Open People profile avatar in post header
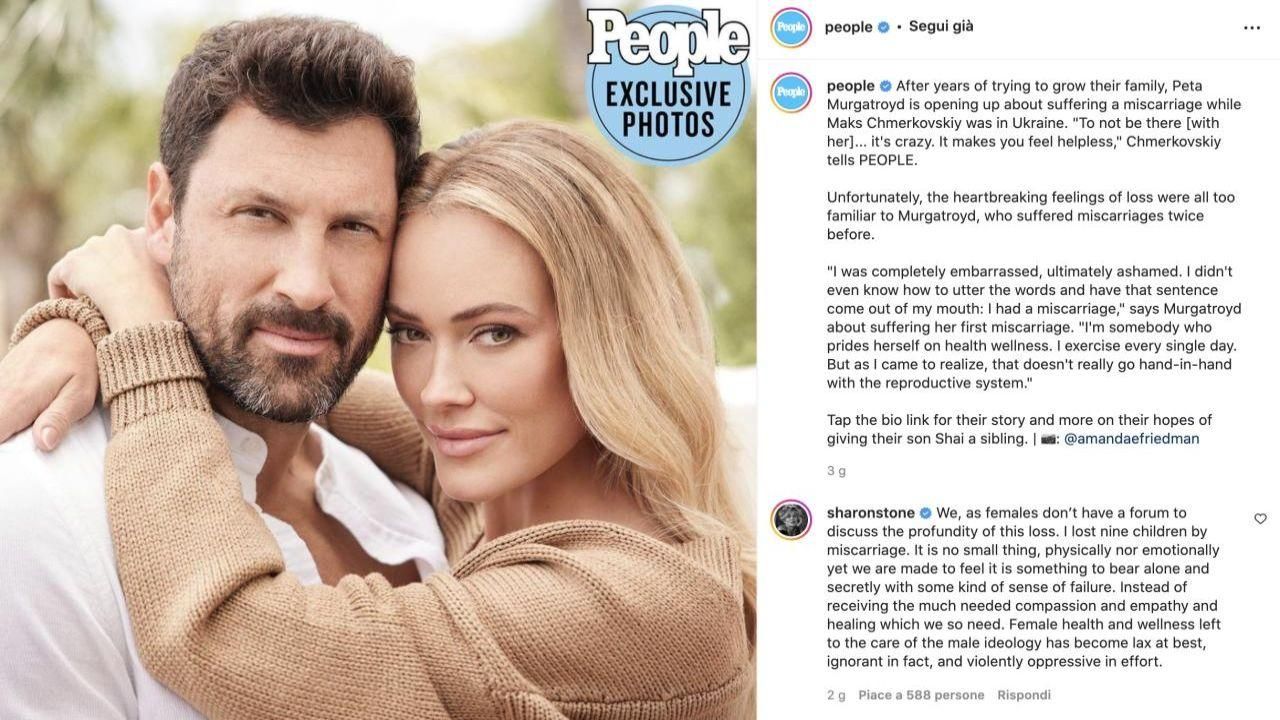 point(791,28)
